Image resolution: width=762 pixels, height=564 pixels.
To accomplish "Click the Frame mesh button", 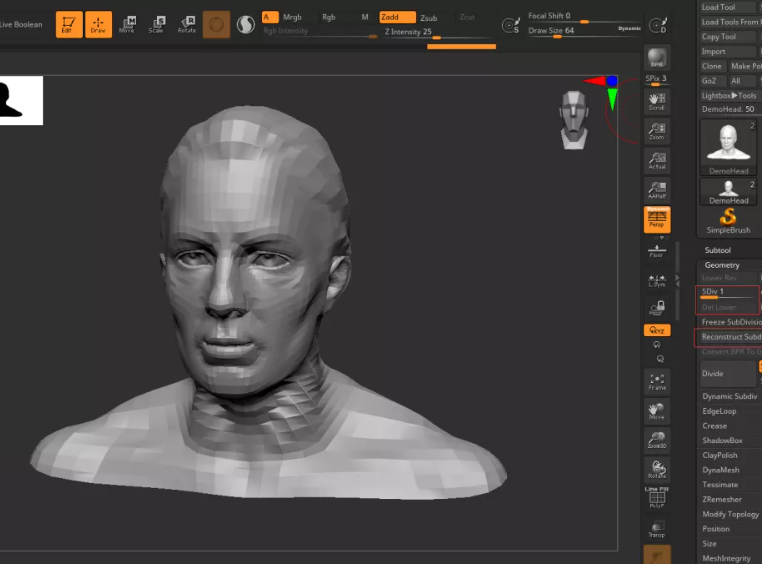I will coord(657,381).
